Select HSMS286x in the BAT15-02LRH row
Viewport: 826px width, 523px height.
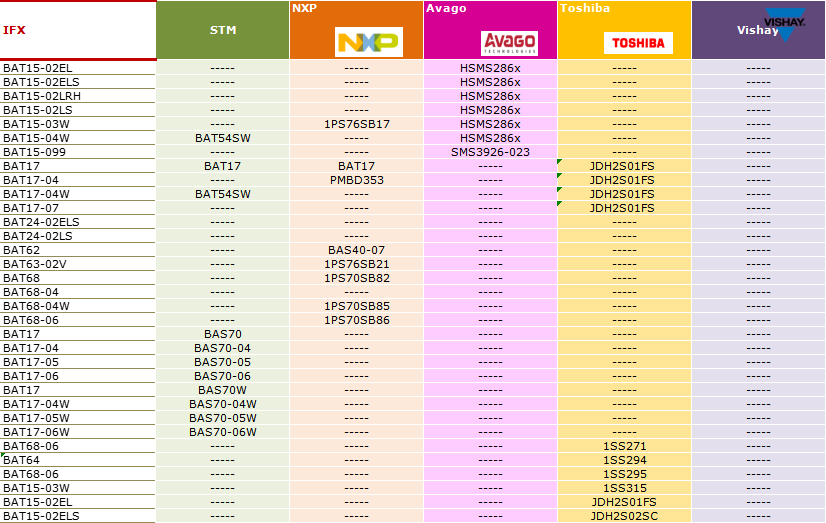click(x=490, y=96)
